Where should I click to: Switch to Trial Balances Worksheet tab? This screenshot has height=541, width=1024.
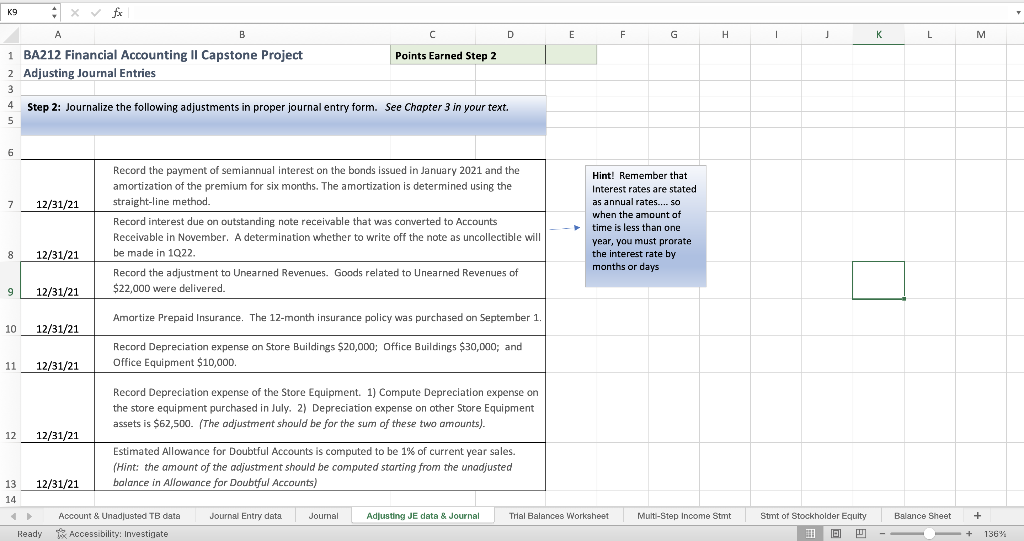click(x=558, y=516)
